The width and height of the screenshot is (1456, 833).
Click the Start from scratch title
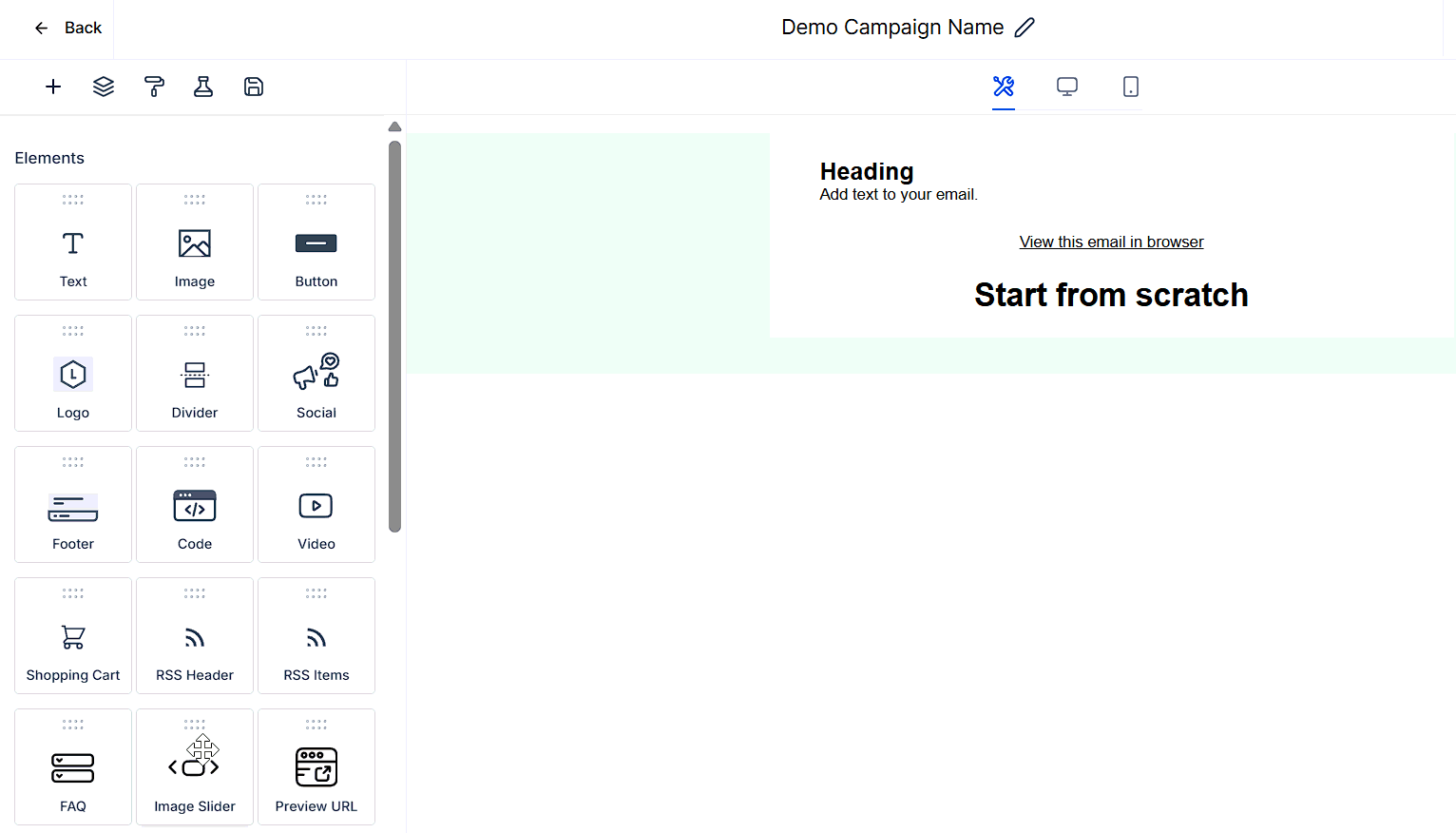[1111, 295]
